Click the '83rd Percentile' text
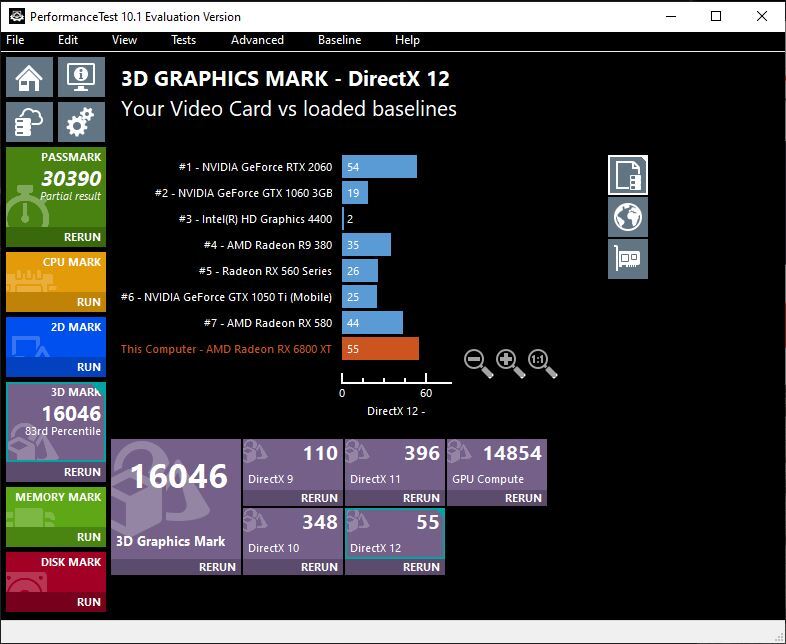Screen dimensions: 786x644 click(63, 432)
